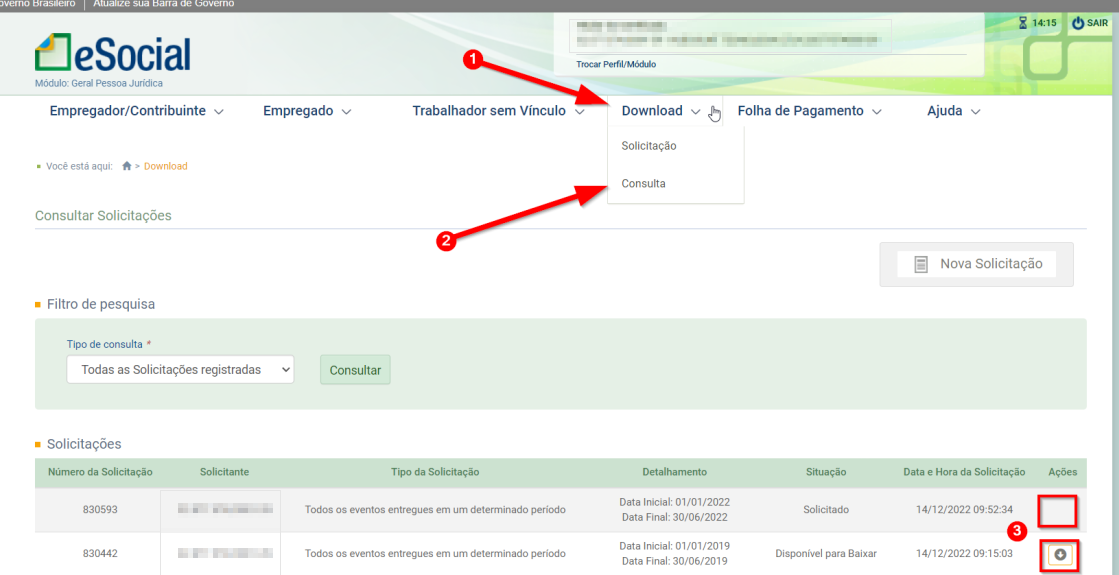Click the home icon in breadcrumb
Screen dimensions: 1119x575
click(127, 166)
